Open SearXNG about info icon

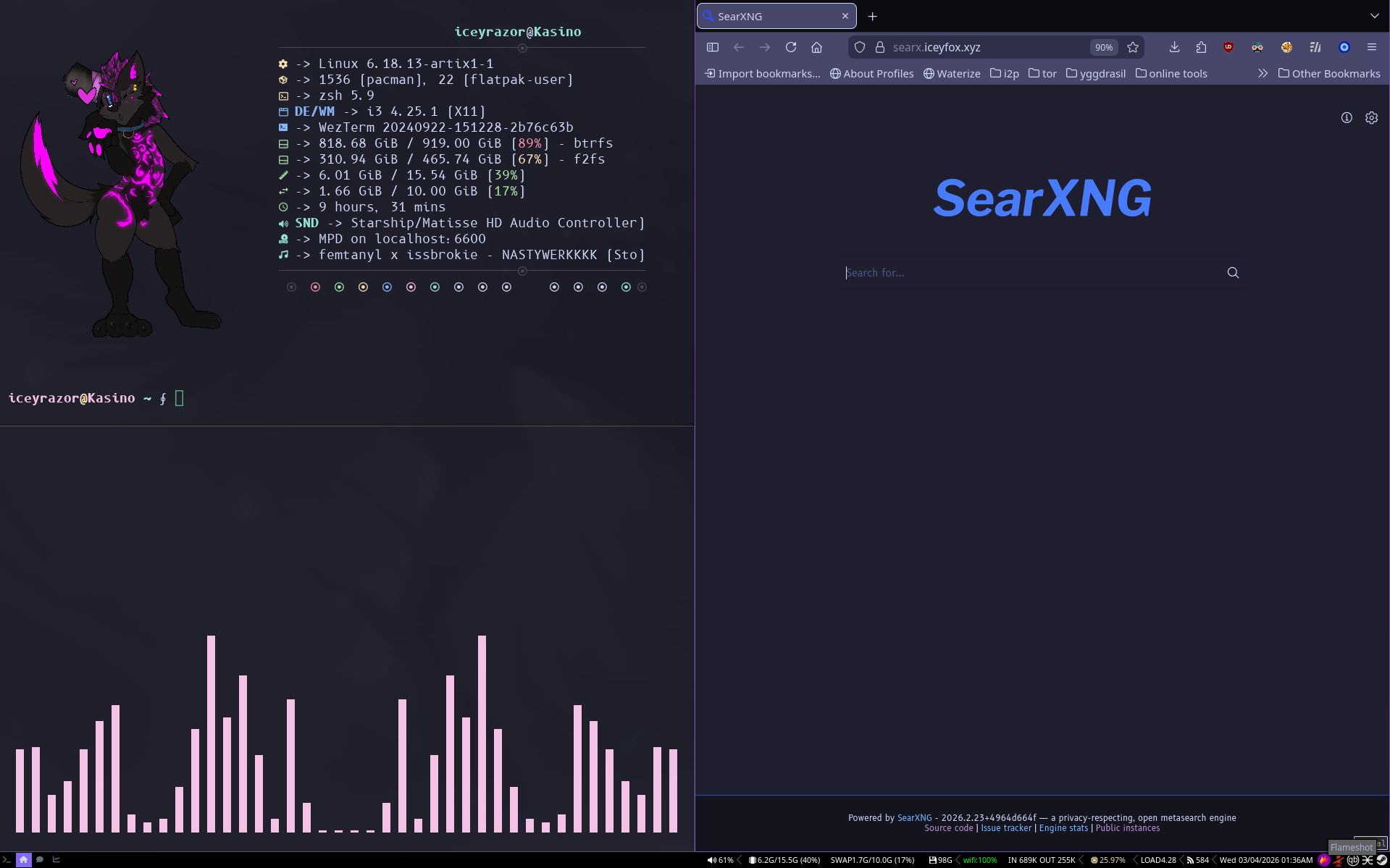pyautogui.click(x=1347, y=118)
